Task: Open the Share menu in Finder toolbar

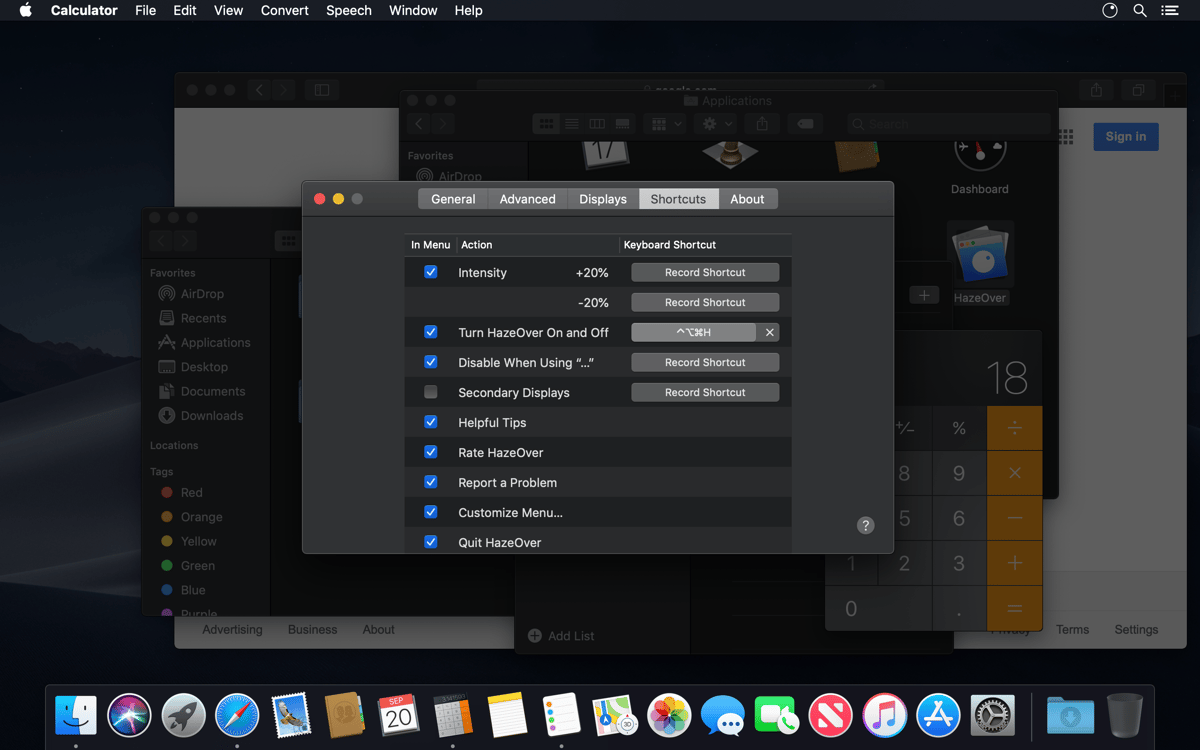Action: point(761,123)
